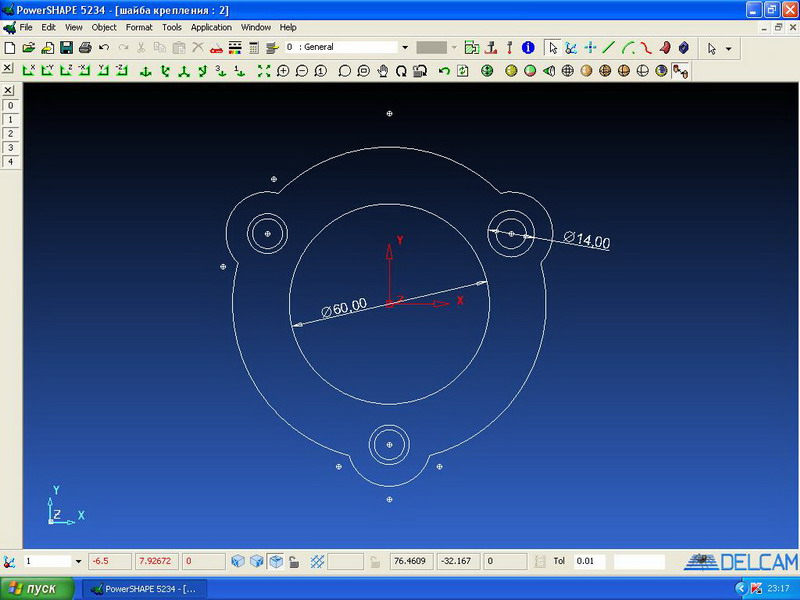Open the Surface creation tool
The height and width of the screenshot is (600, 800).
tap(664, 48)
